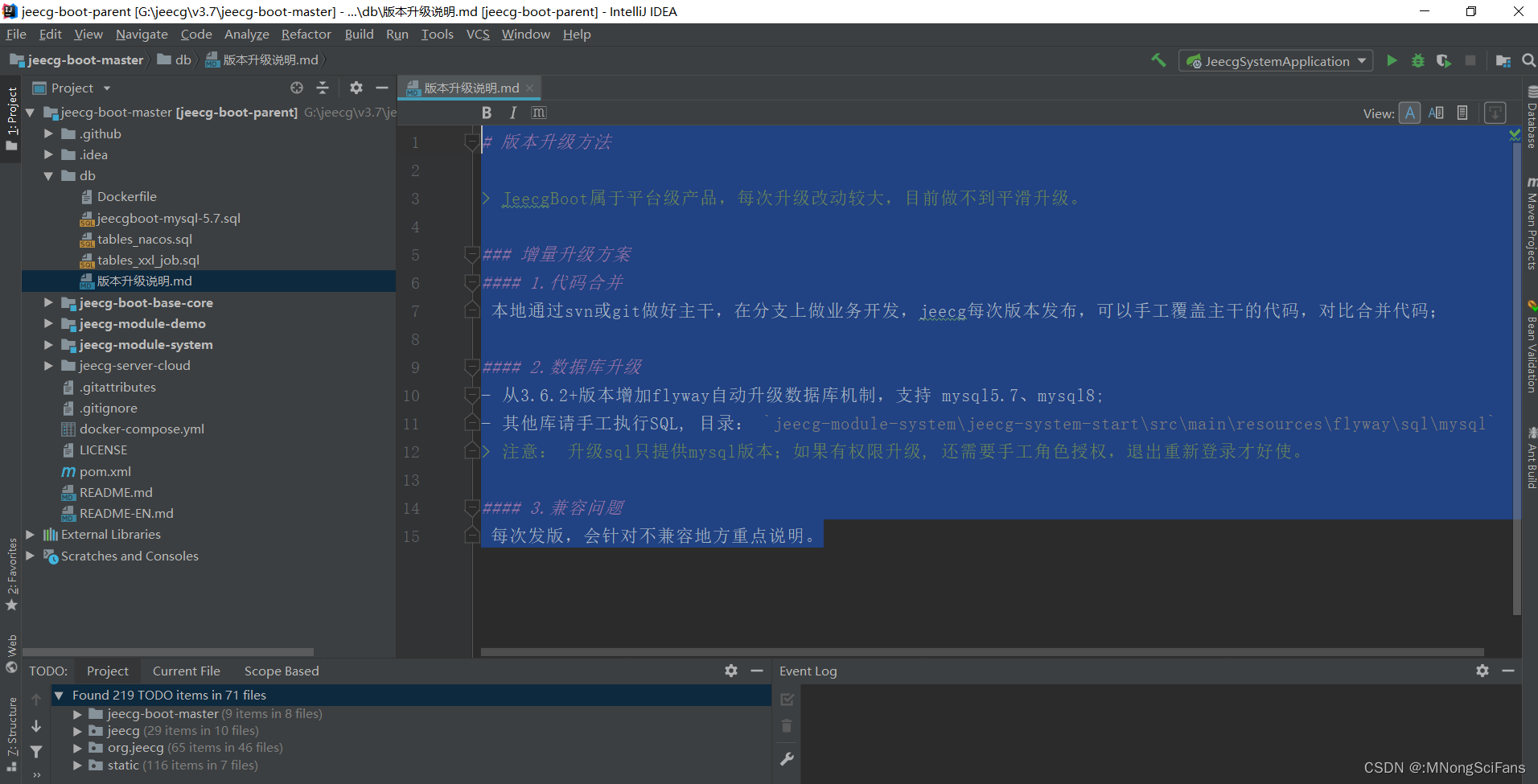Viewport: 1538px width, 784px height.
Task: Switch to preview-only view mode
Action: pyautogui.click(x=1462, y=113)
